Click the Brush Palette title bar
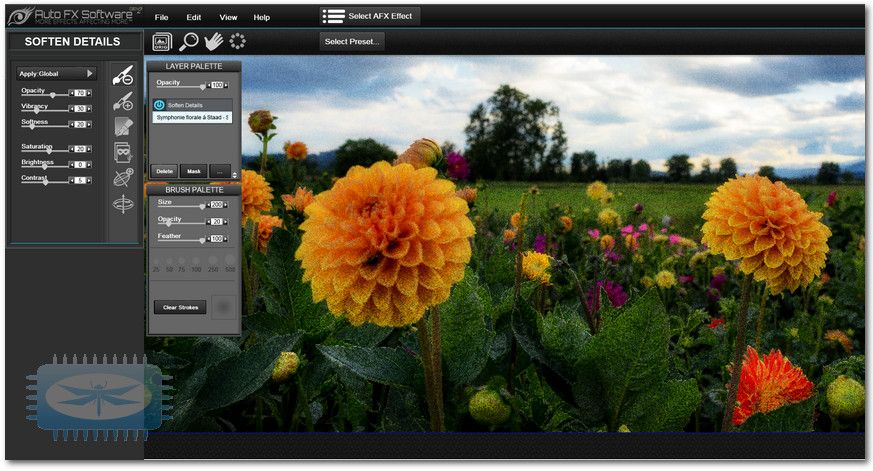Screen dimensions: 873x471 194,190
